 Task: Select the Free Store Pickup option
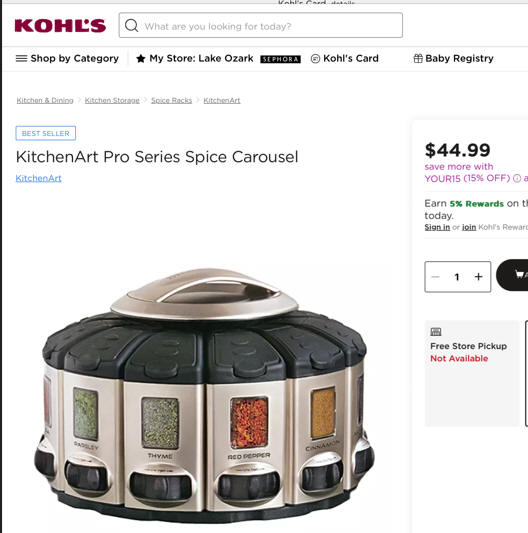(472, 373)
